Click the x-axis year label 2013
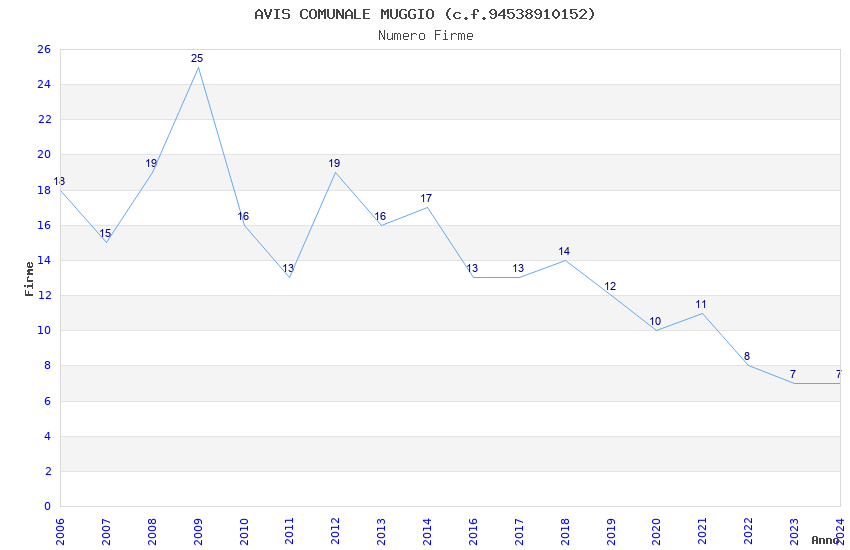 click(x=382, y=532)
